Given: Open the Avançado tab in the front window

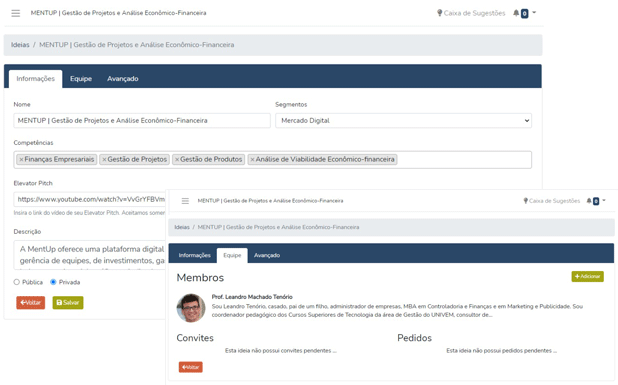Looking at the screenshot, I should pos(267,255).
